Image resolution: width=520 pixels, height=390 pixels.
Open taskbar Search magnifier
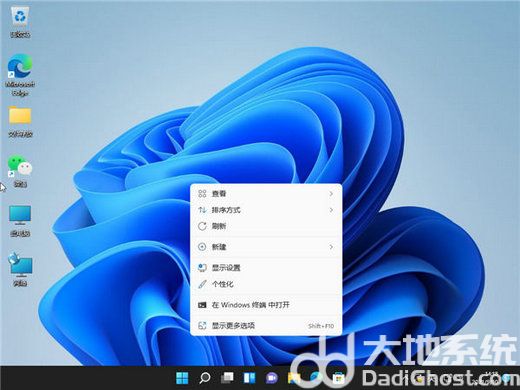205,378
